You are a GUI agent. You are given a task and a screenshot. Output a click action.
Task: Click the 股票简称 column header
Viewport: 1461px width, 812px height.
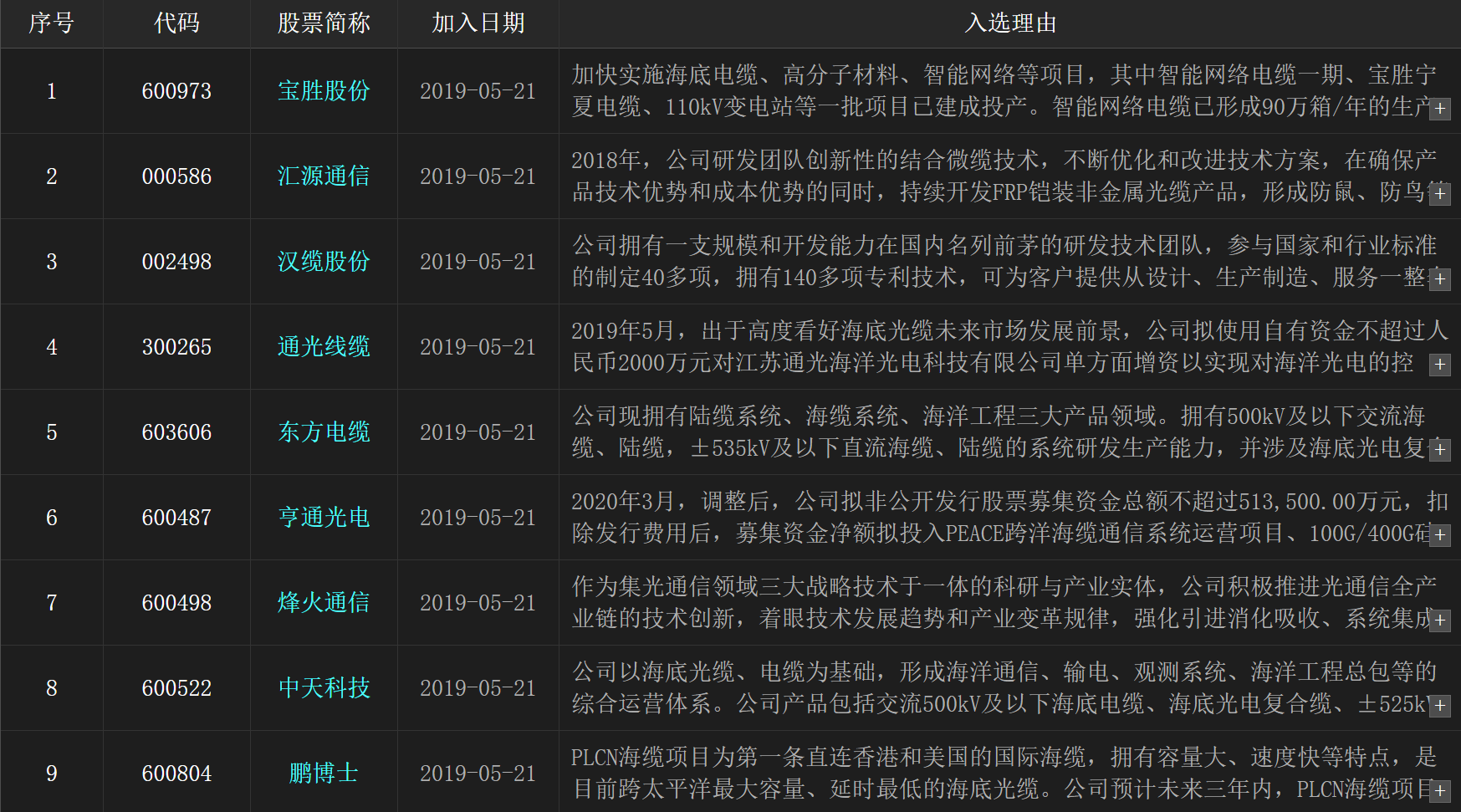click(324, 23)
